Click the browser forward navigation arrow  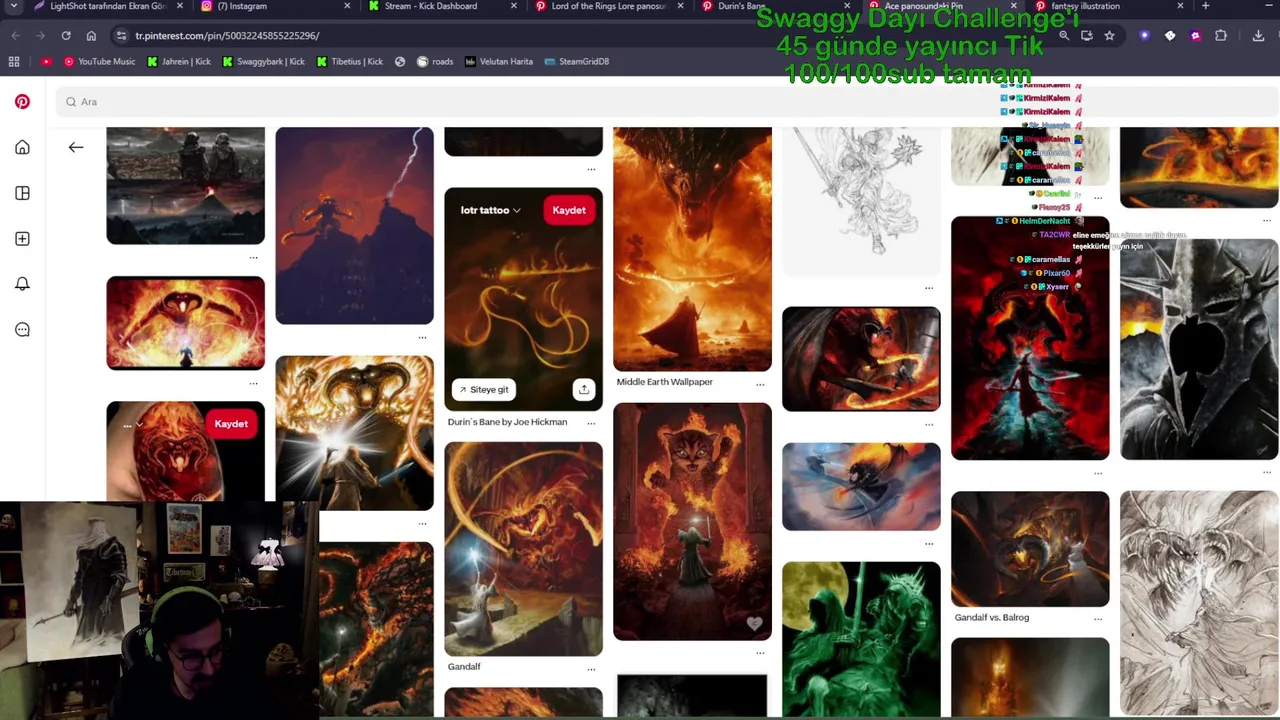pyautogui.click(x=40, y=35)
